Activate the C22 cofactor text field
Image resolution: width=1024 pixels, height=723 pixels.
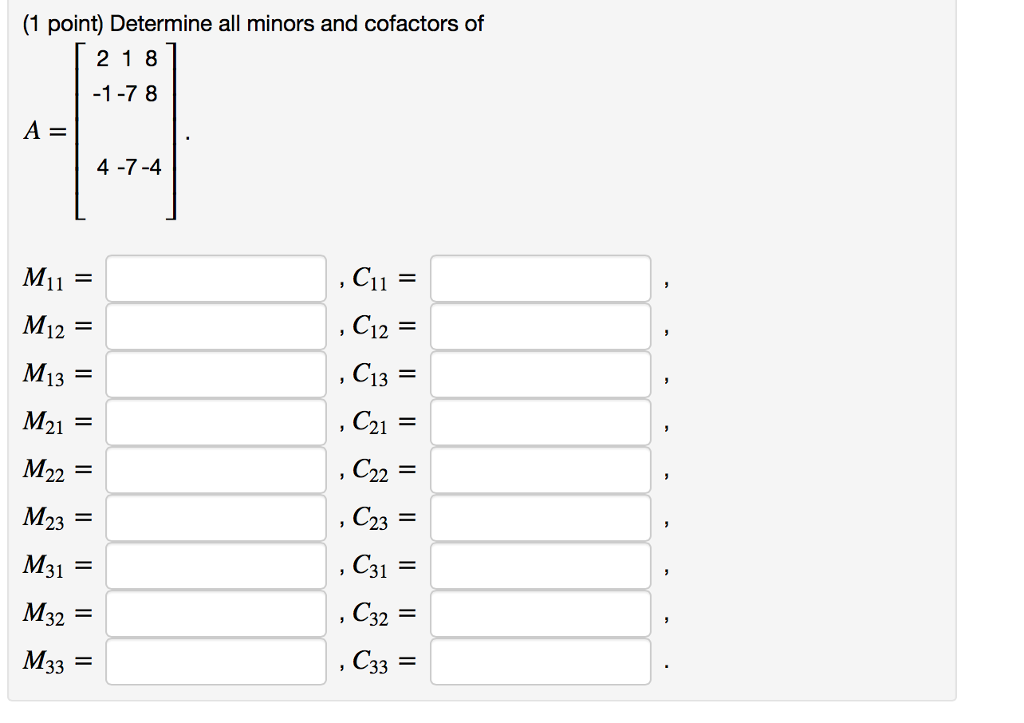[541, 471]
